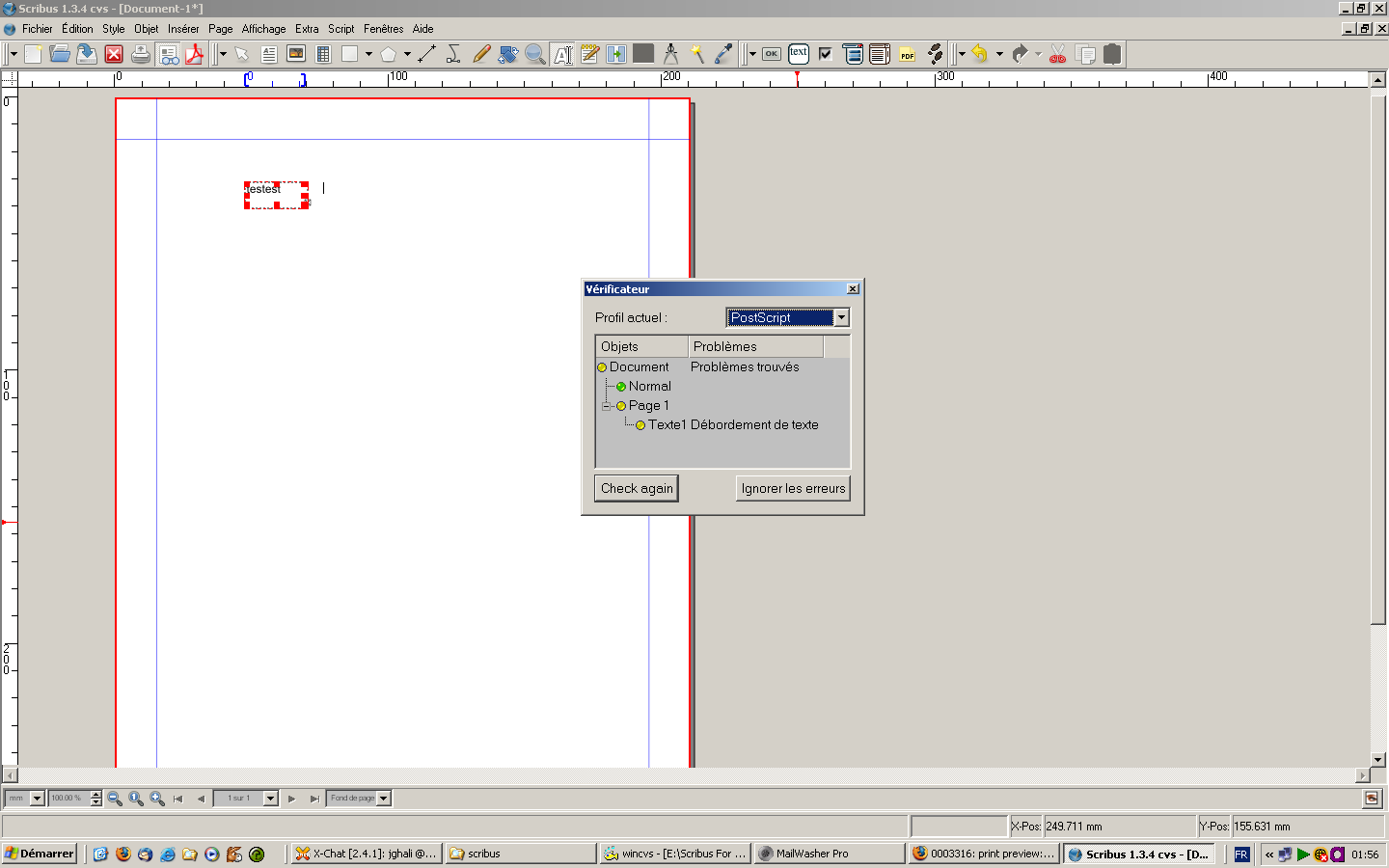This screenshot has width=1389, height=868.
Task: Open the Profil actuel PostScript dropdown
Action: click(x=841, y=318)
